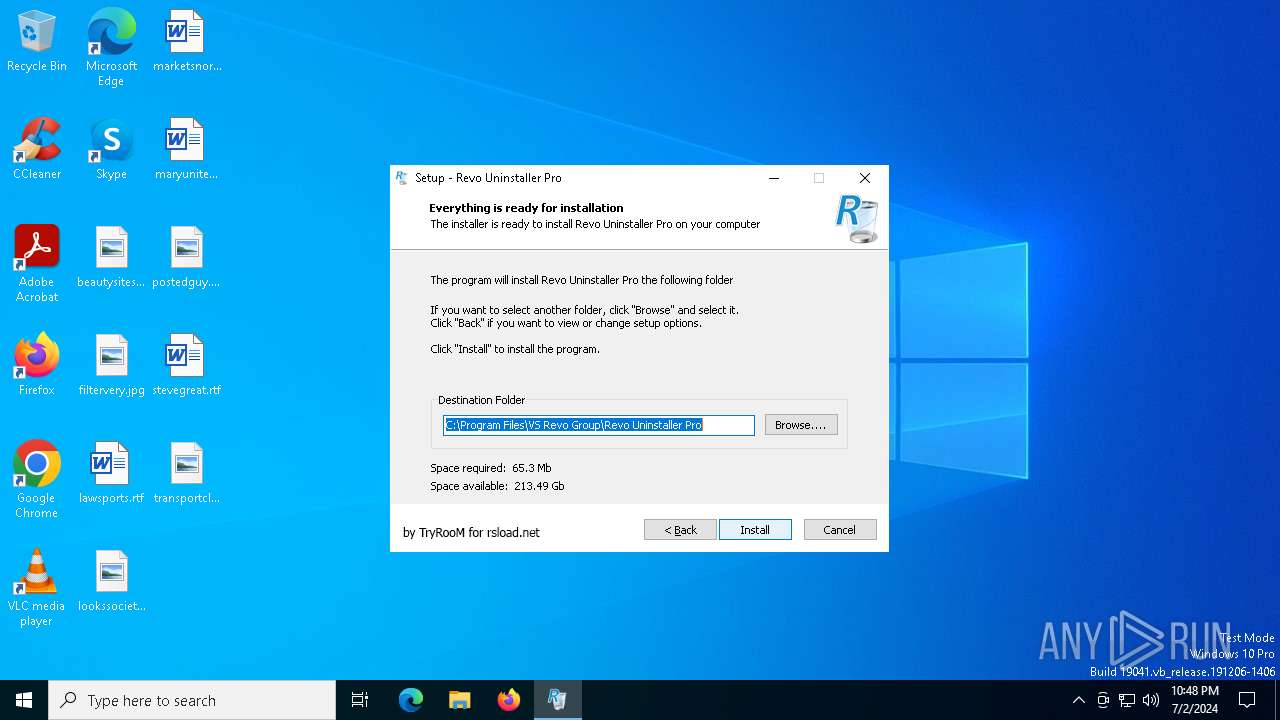Image resolution: width=1280 pixels, height=720 pixels.
Task: Select the stevegreat.rtf document icon
Action: [187, 366]
